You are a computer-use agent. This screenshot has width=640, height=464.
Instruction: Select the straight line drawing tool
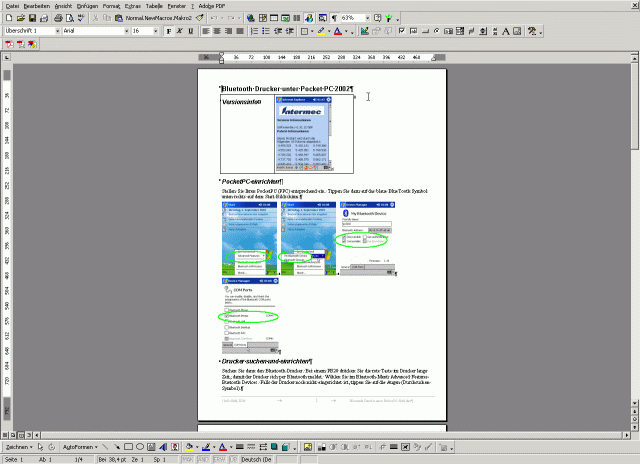pos(105,447)
